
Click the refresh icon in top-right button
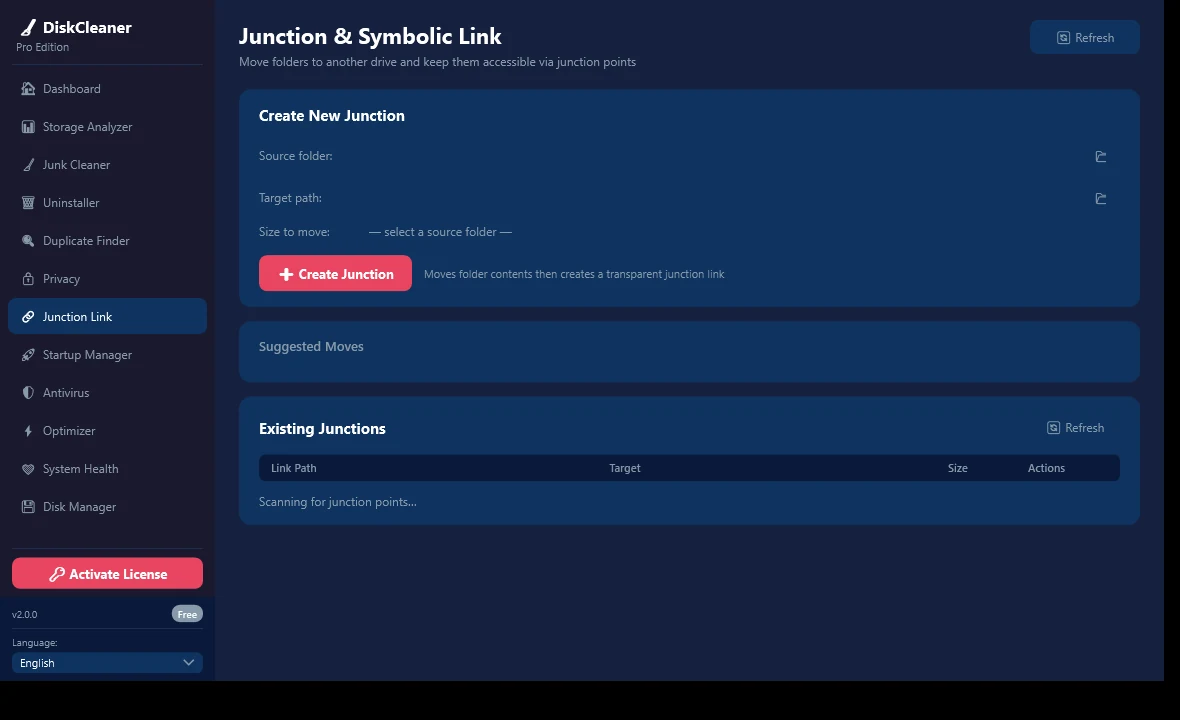click(1063, 38)
